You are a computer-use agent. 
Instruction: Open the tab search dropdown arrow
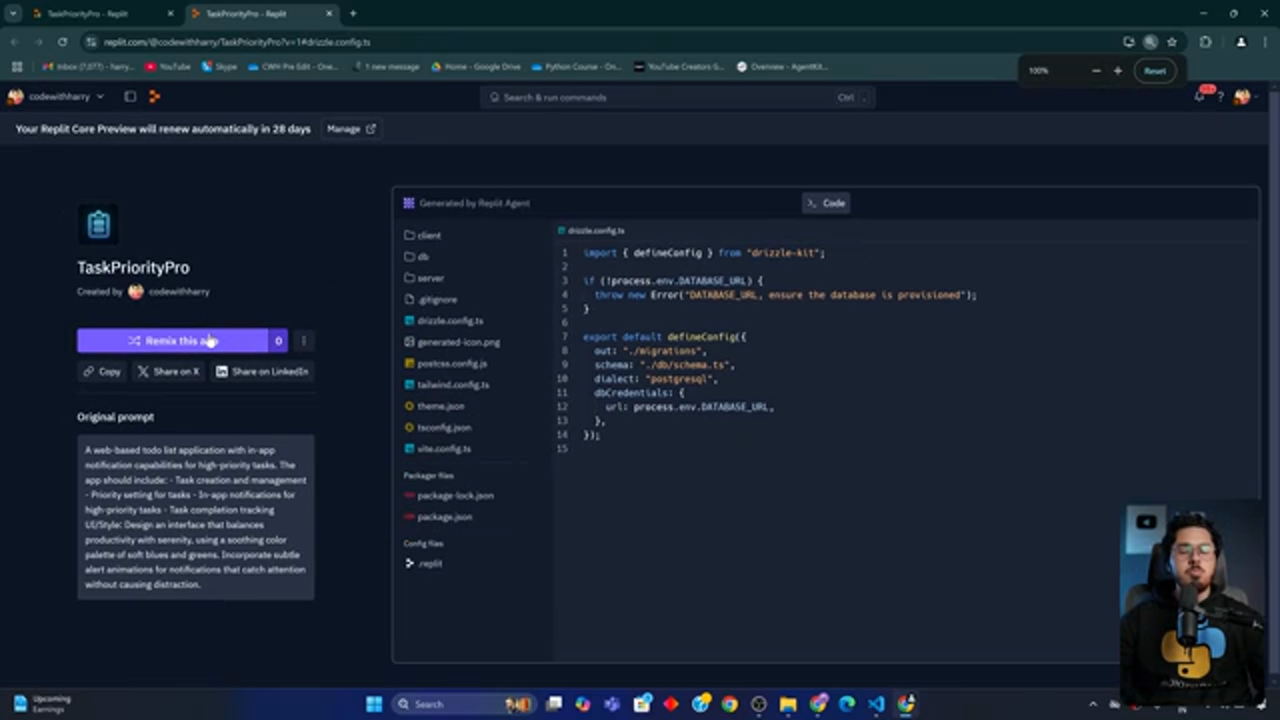coord(13,14)
